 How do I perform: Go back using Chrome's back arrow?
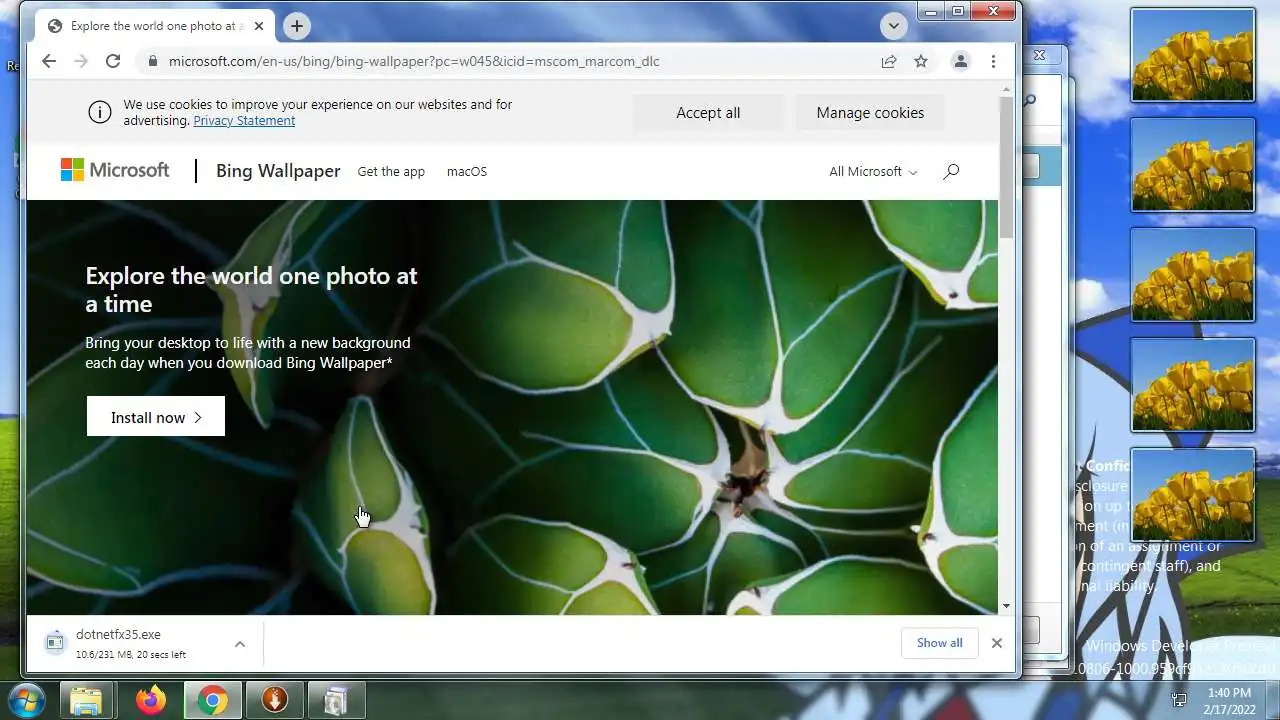coord(49,61)
